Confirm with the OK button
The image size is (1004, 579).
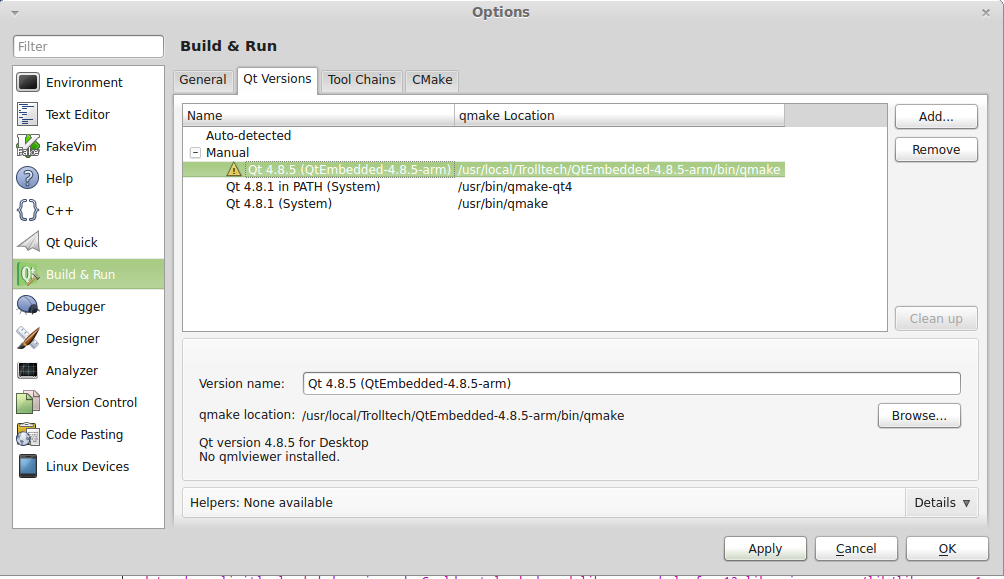947,549
